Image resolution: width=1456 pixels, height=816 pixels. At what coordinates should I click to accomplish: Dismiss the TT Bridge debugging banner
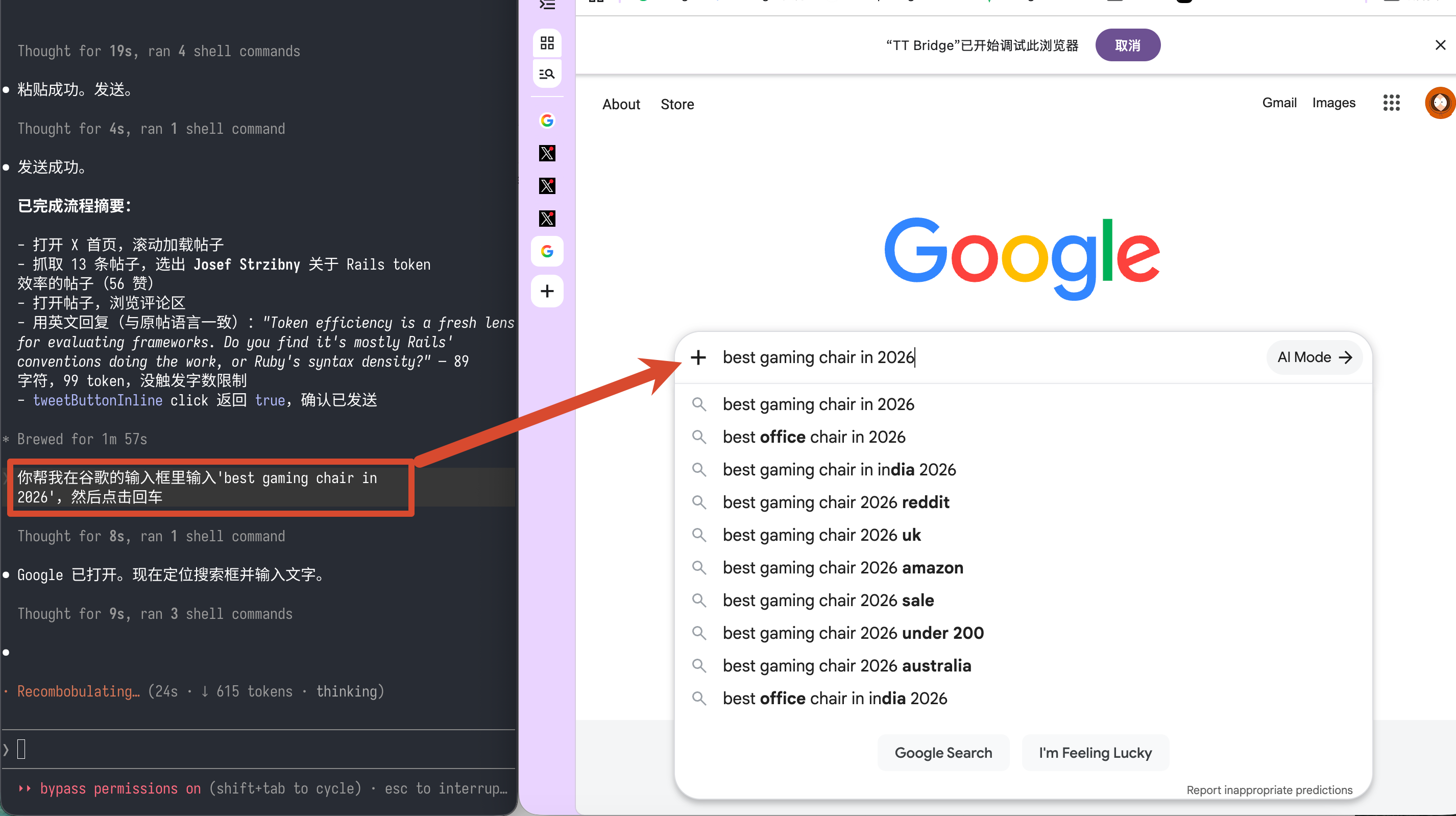(1440, 45)
